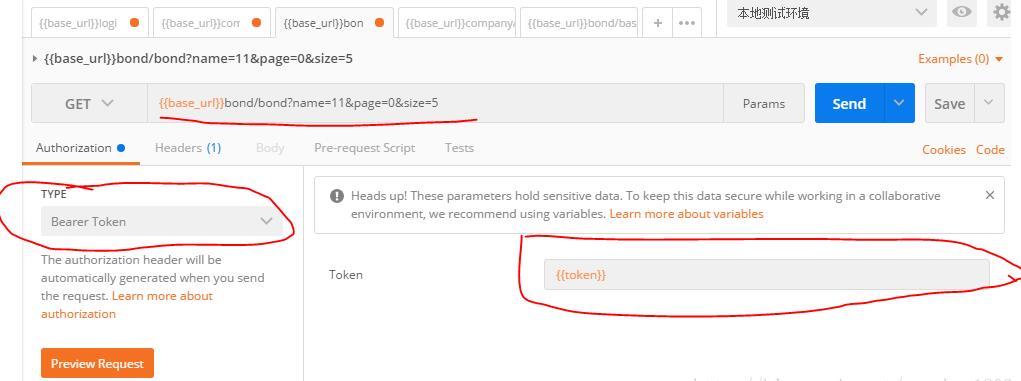This screenshot has height=381, width=1021.
Task: Click the Preview Request button
Action: [x=98, y=363]
